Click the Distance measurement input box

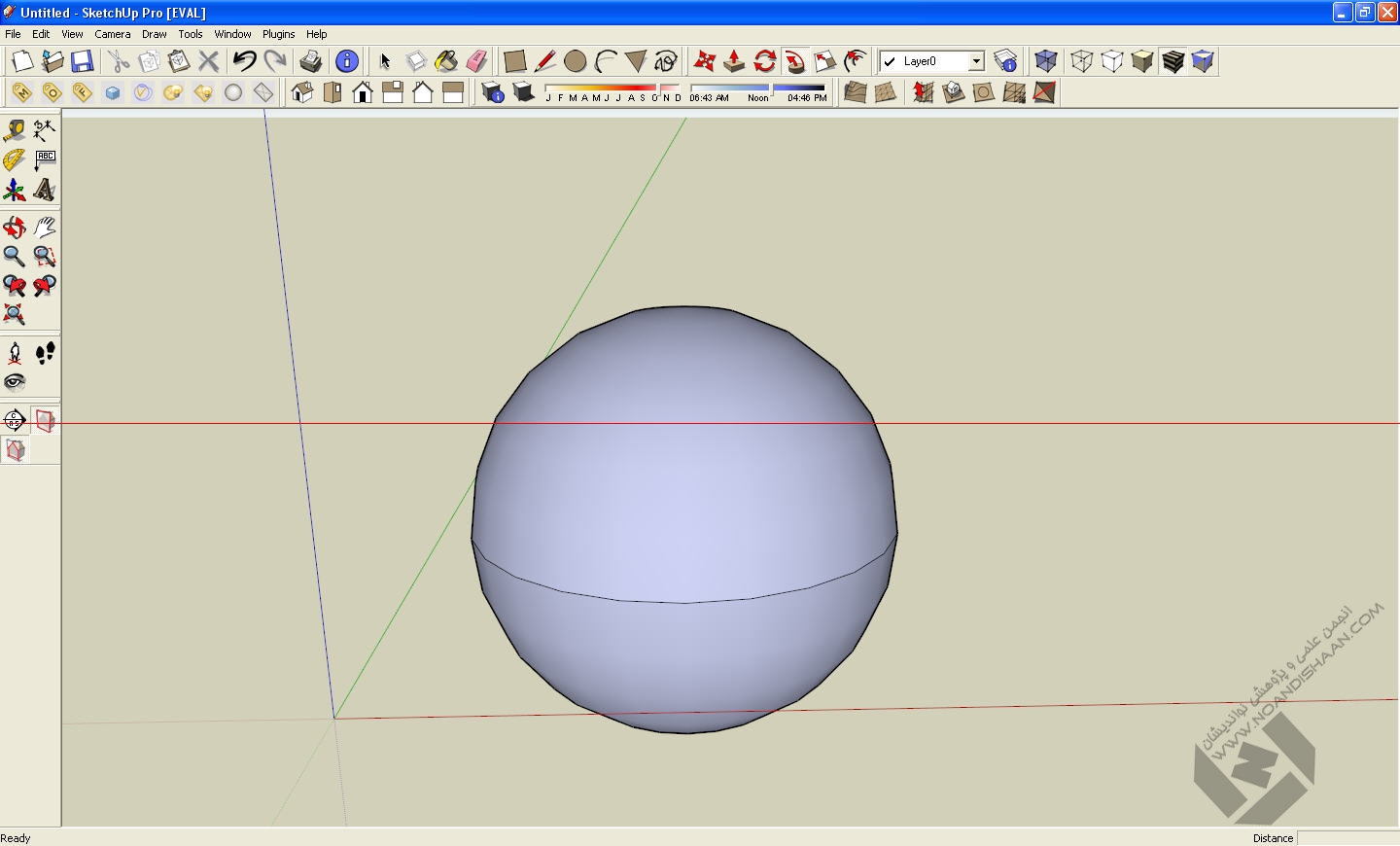tap(1347, 838)
